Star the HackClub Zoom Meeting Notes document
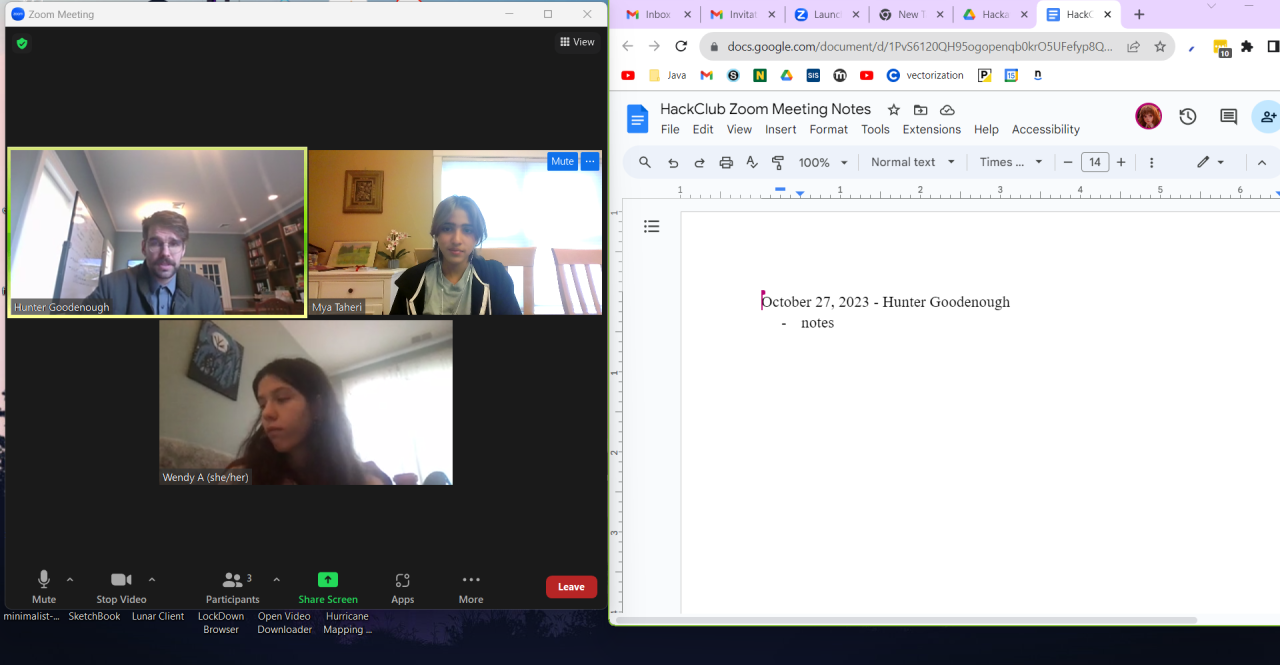This screenshot has height=665, width=1280. tap(894, 109)
